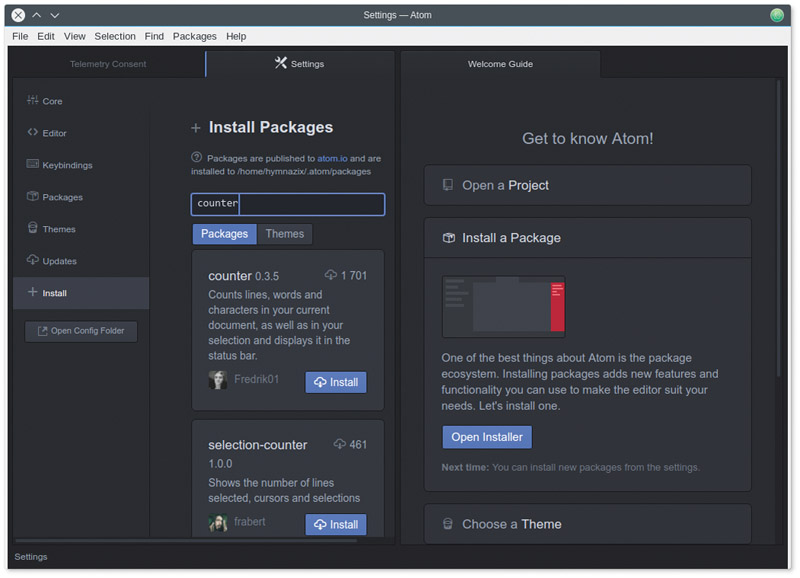Open the View menu
800x578 pixels.
tap(74, 36)
